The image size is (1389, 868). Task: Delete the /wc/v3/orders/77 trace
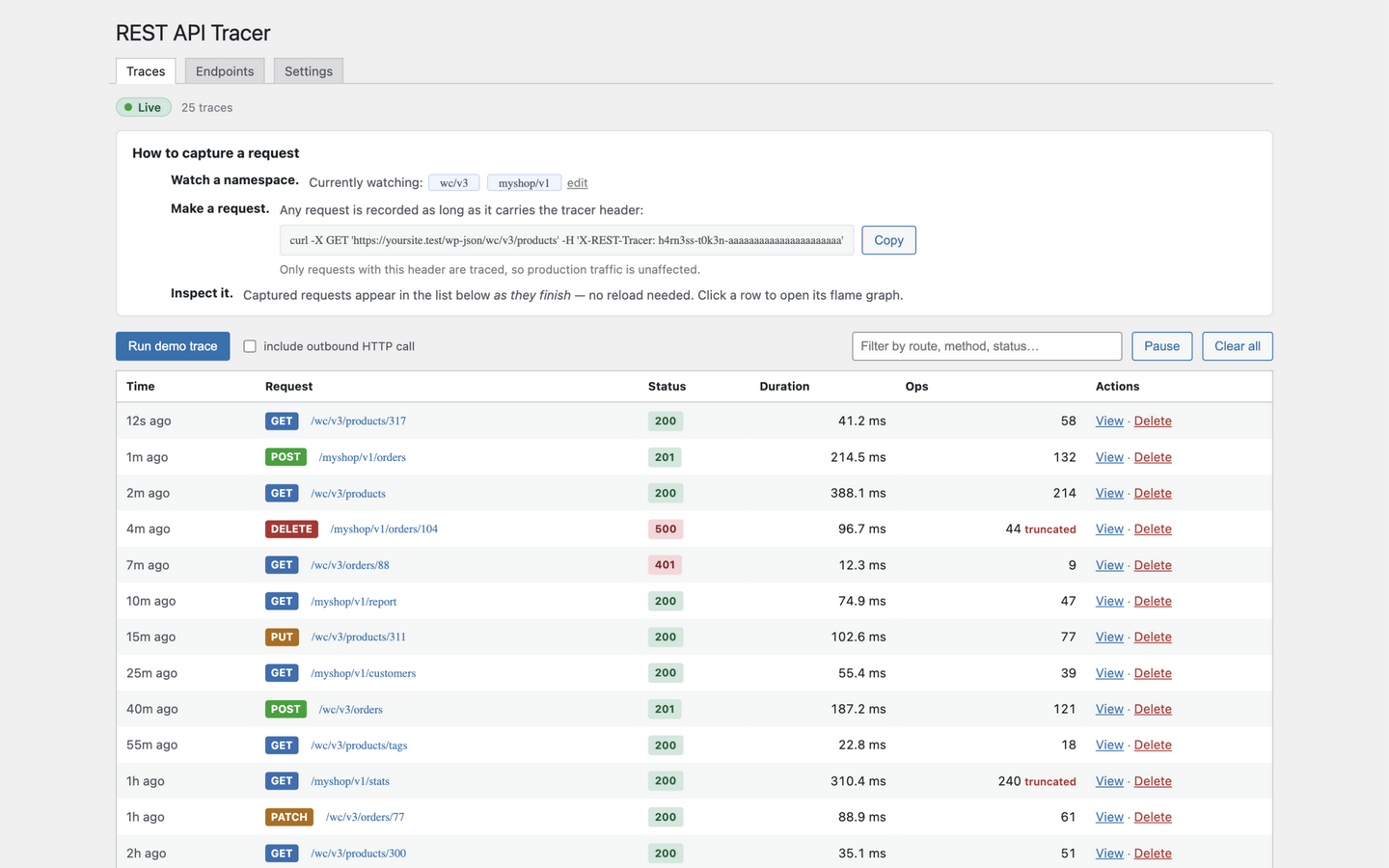(1153, 817)
